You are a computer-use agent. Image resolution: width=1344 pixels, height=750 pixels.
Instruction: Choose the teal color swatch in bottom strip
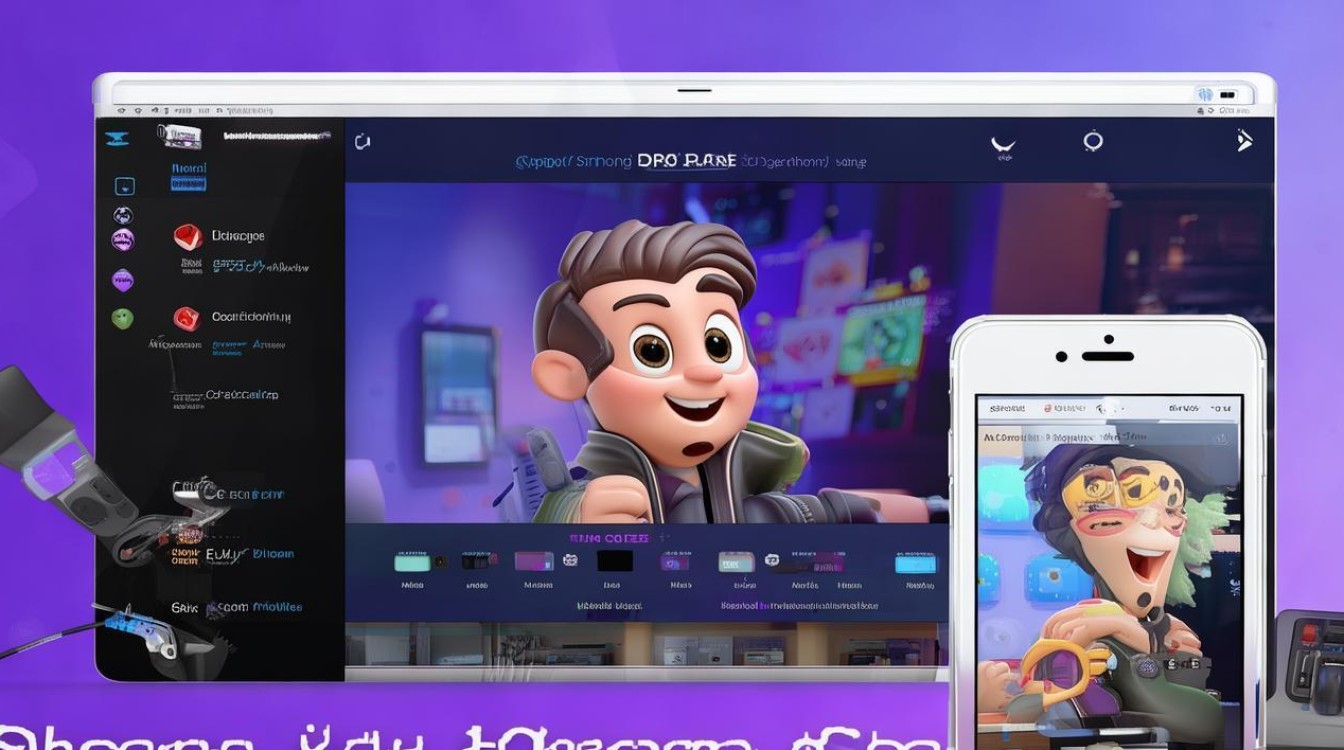pos(412,563)
